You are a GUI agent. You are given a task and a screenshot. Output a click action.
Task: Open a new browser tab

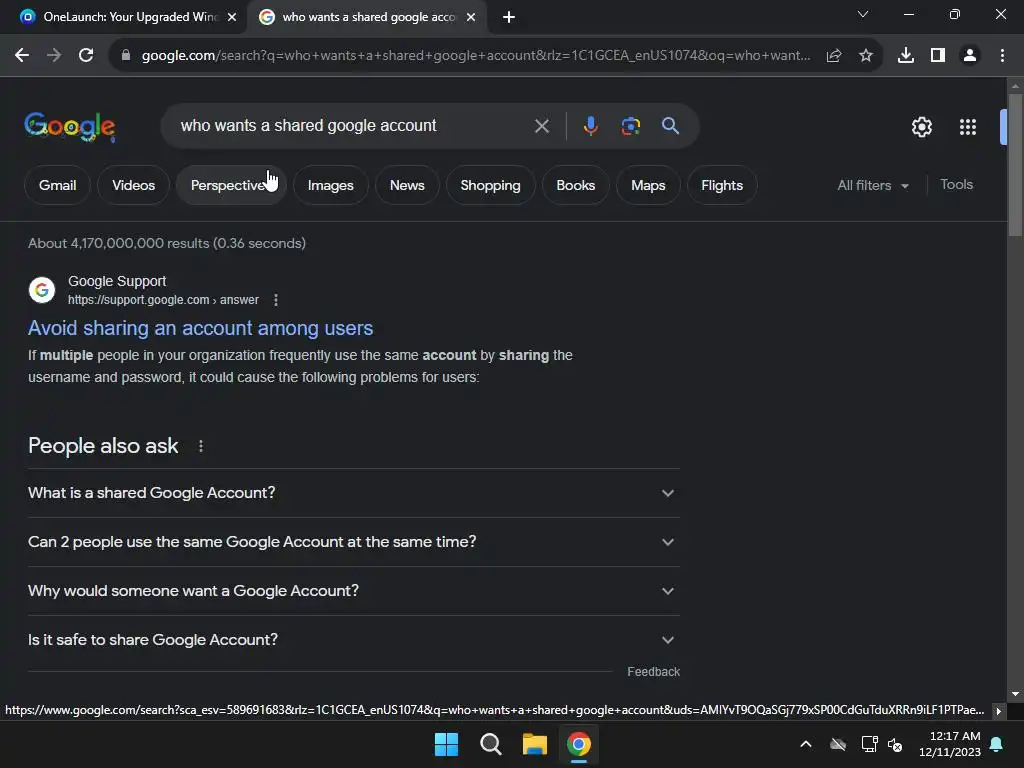point(509,17)
